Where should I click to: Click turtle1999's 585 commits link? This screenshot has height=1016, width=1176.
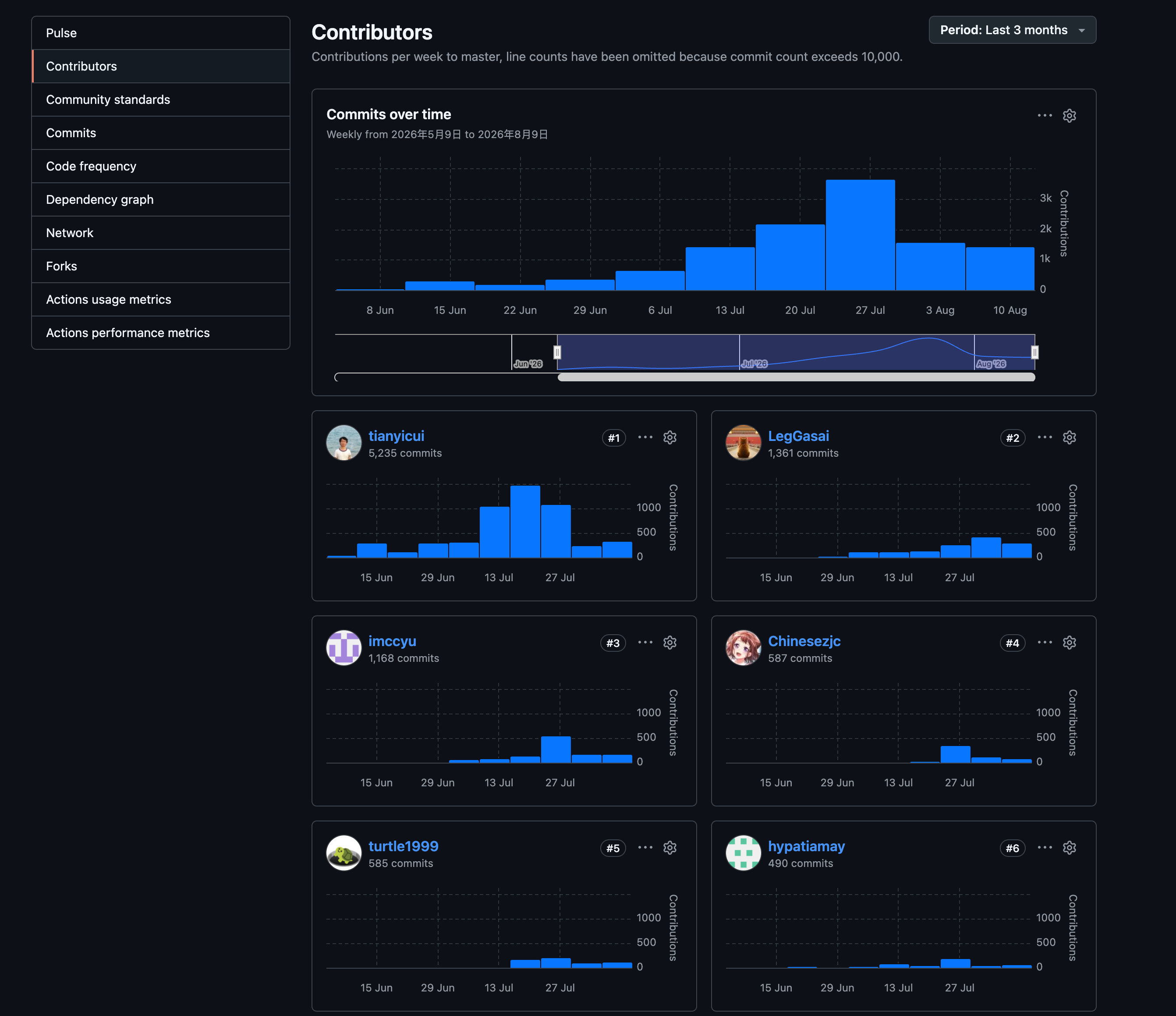pyautogui.click(x=401, y=863)
